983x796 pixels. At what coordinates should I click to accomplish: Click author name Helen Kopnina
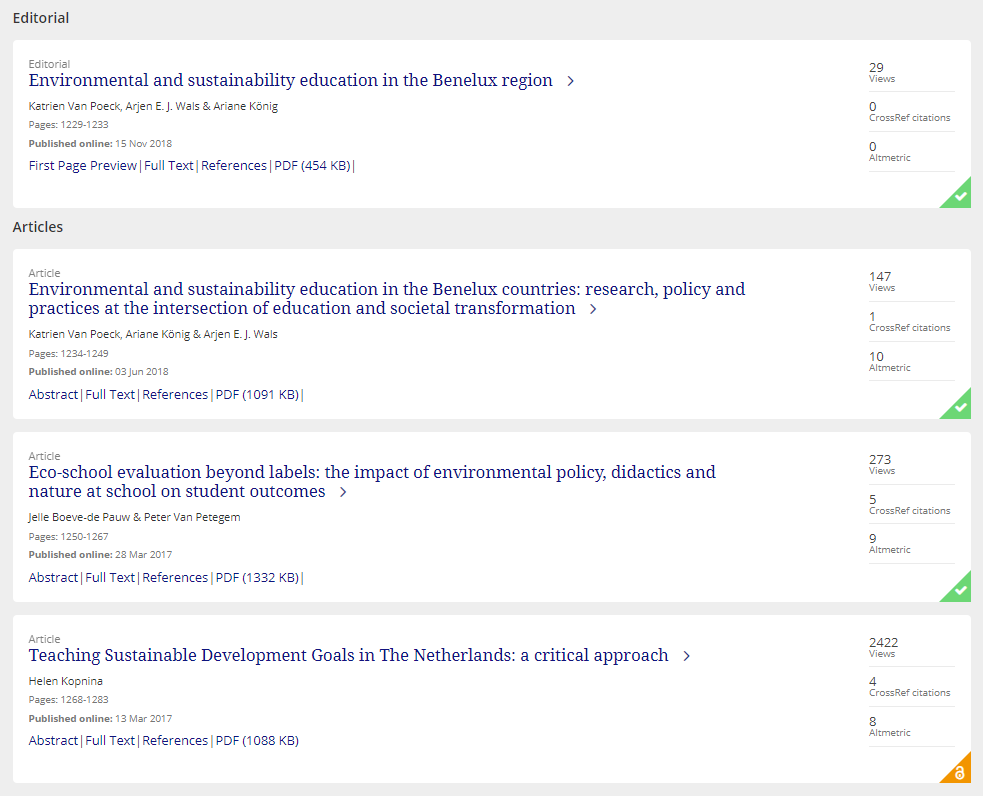click(x=67, y=681)
